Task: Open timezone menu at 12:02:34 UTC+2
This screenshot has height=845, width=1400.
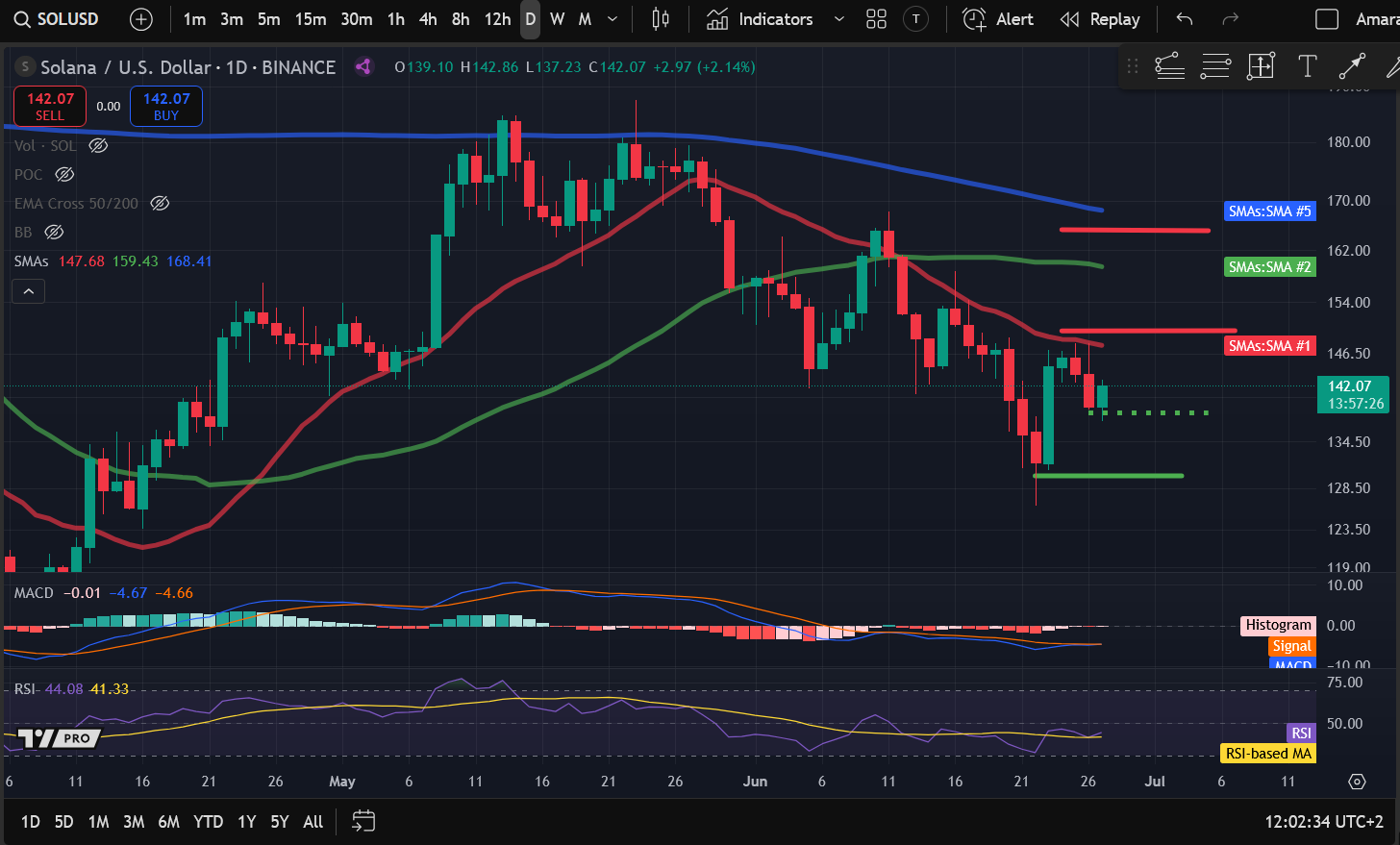Action: click(1324, 822)
